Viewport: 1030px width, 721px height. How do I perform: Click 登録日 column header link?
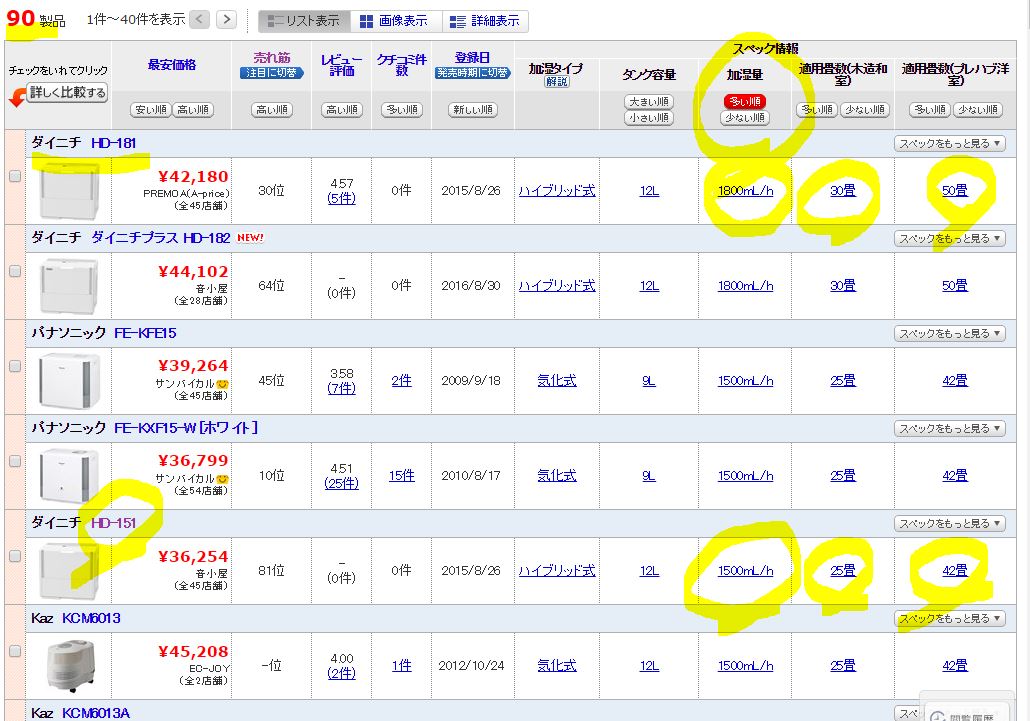(x=472, y=58)
